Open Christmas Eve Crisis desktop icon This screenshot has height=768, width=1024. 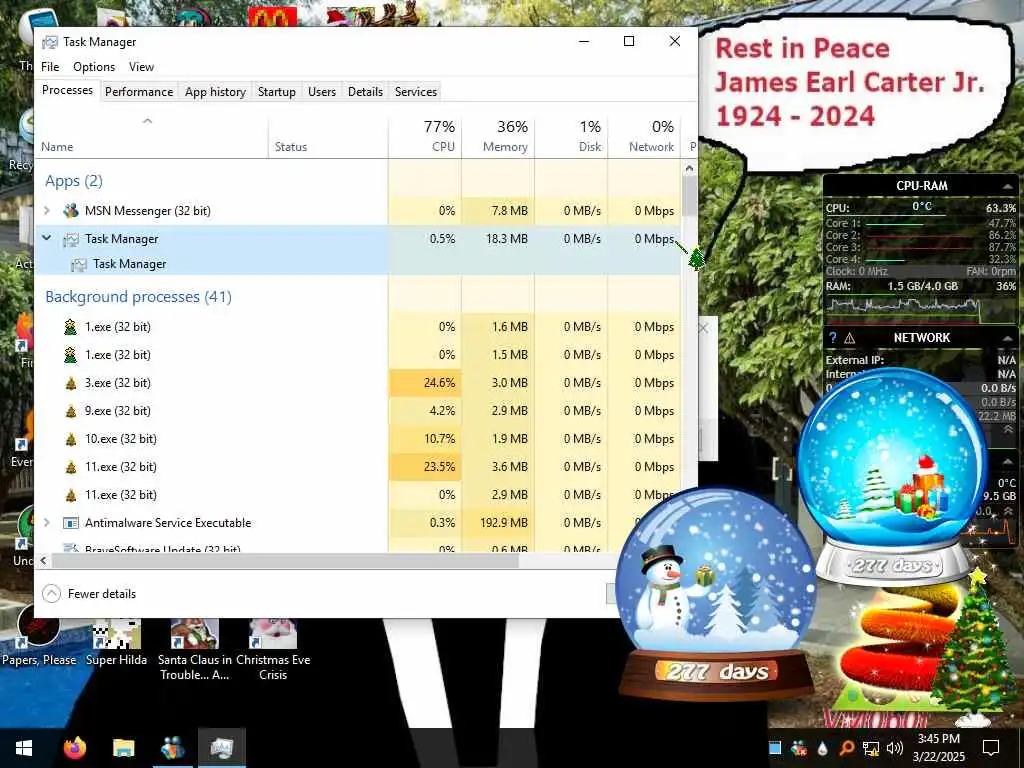pyautogui.click(x=273, y=649)
